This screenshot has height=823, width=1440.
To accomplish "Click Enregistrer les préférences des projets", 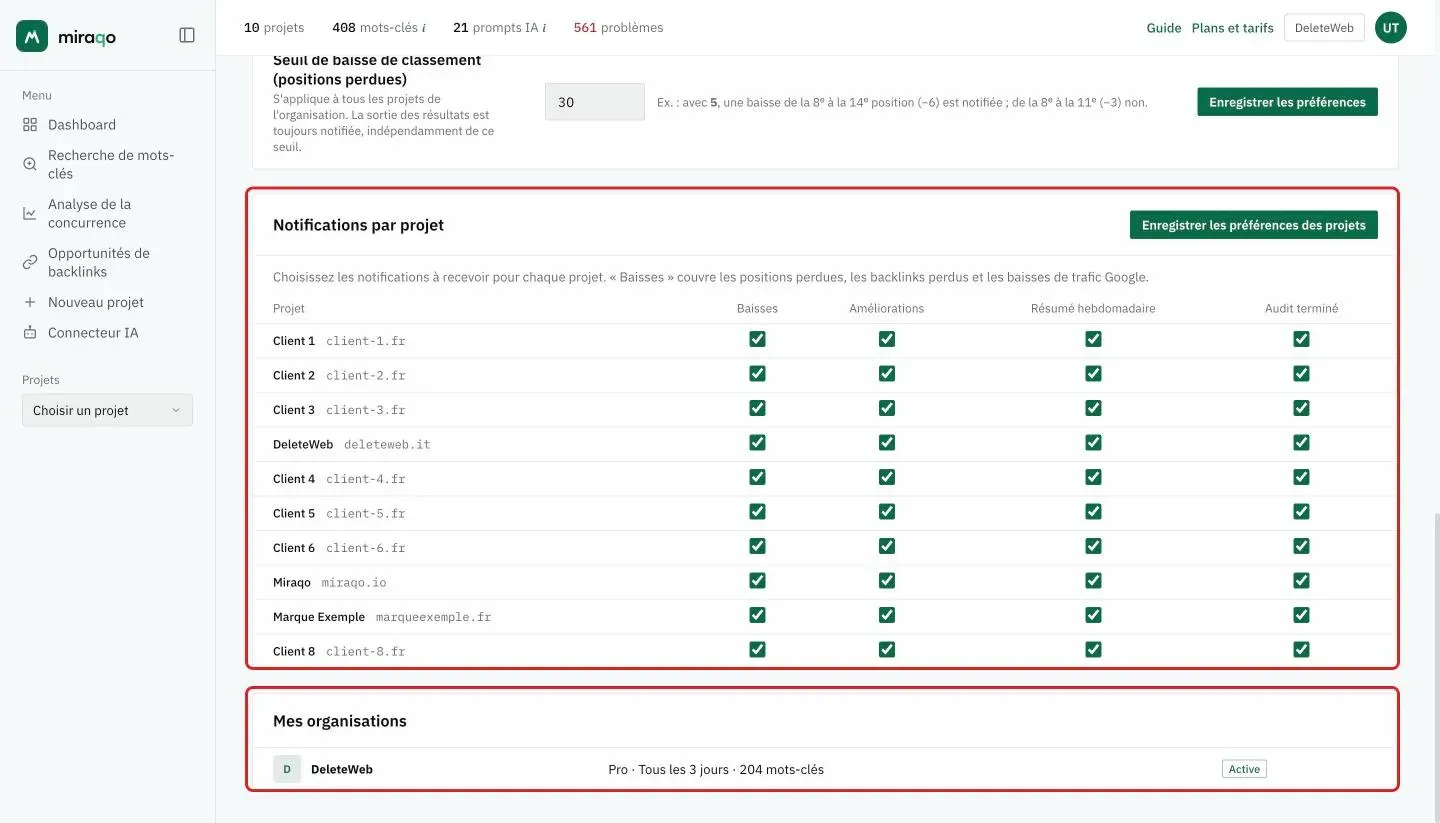I will (x=1253, y=225).
